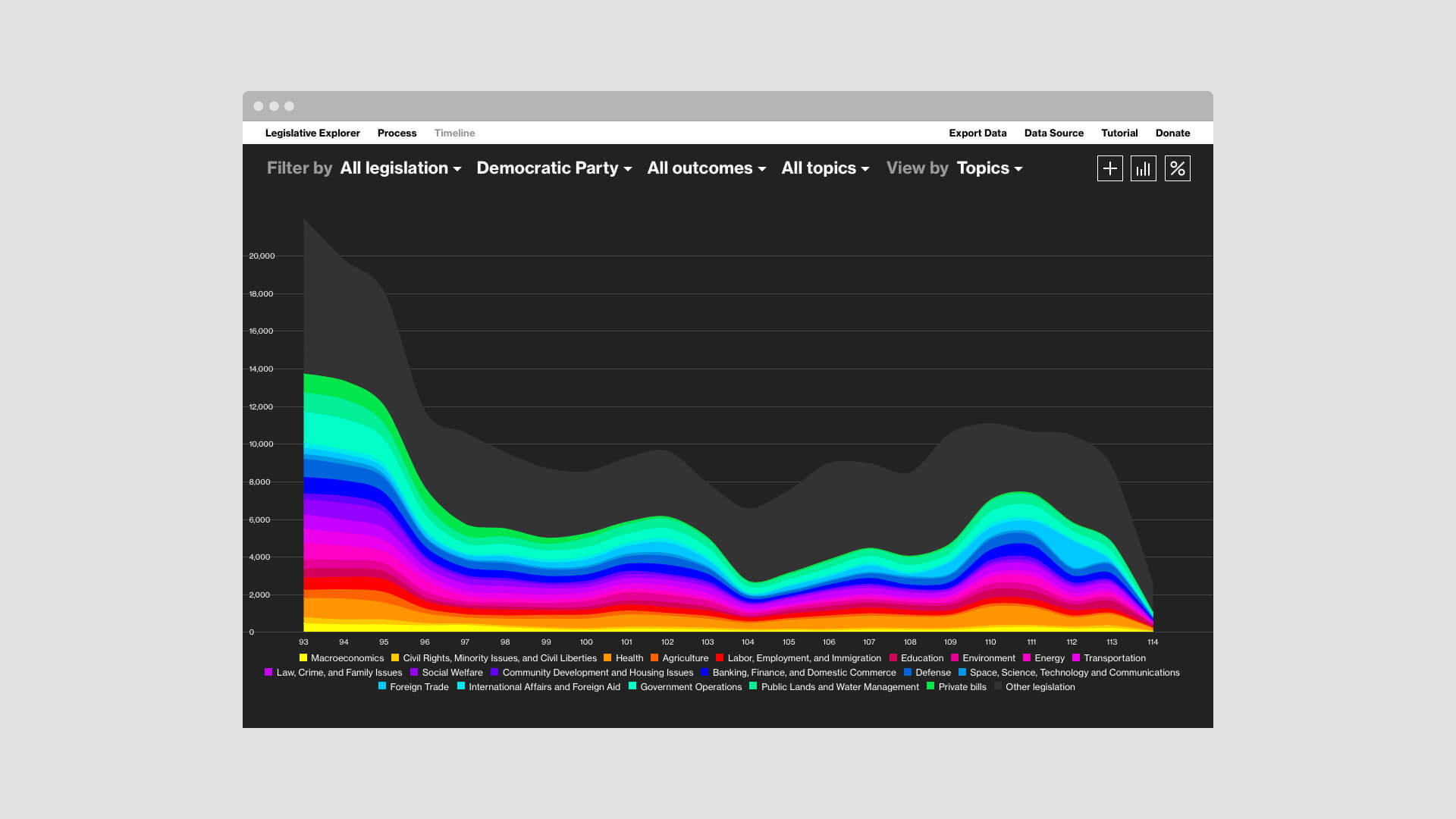Open the Democratic Party filter dropdown
The image size is (1456, 819).
pos(554,168)
